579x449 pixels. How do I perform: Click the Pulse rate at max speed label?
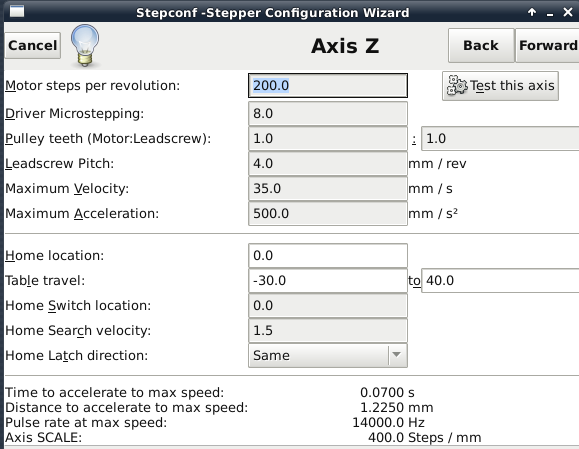(x=86, y=422)
